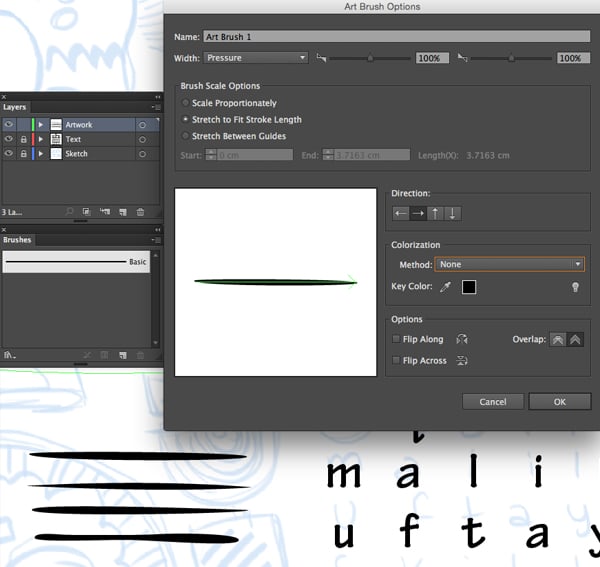Select first Overlap option icon

click(x=558, y=339)
